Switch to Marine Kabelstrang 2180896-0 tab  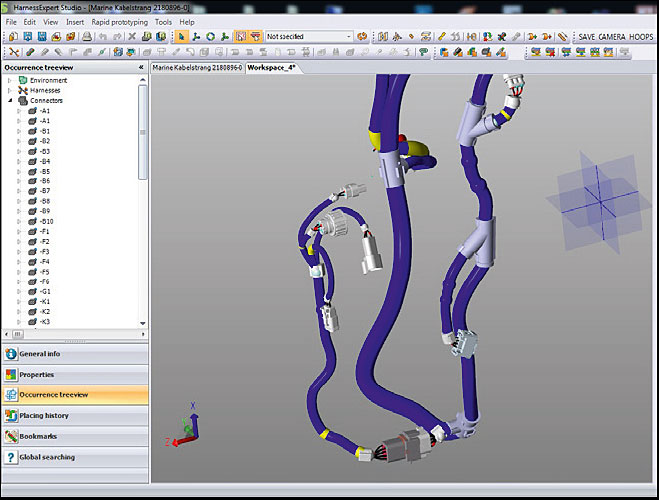(x=197, y=67)
